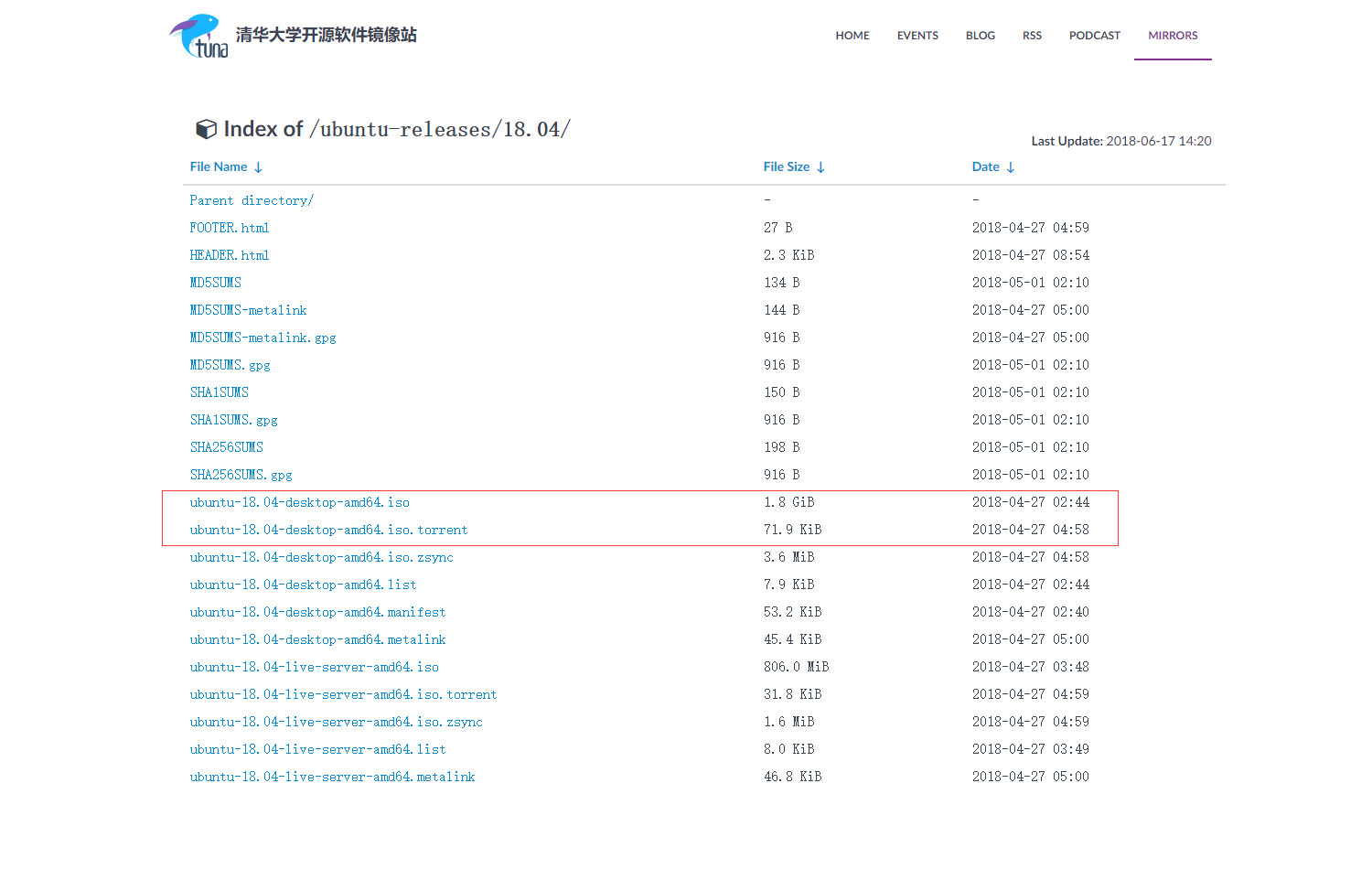Viewport: 1372px width, 869px height.
Task: Select the MIRRORS tab
Action: coord(1173,36)
